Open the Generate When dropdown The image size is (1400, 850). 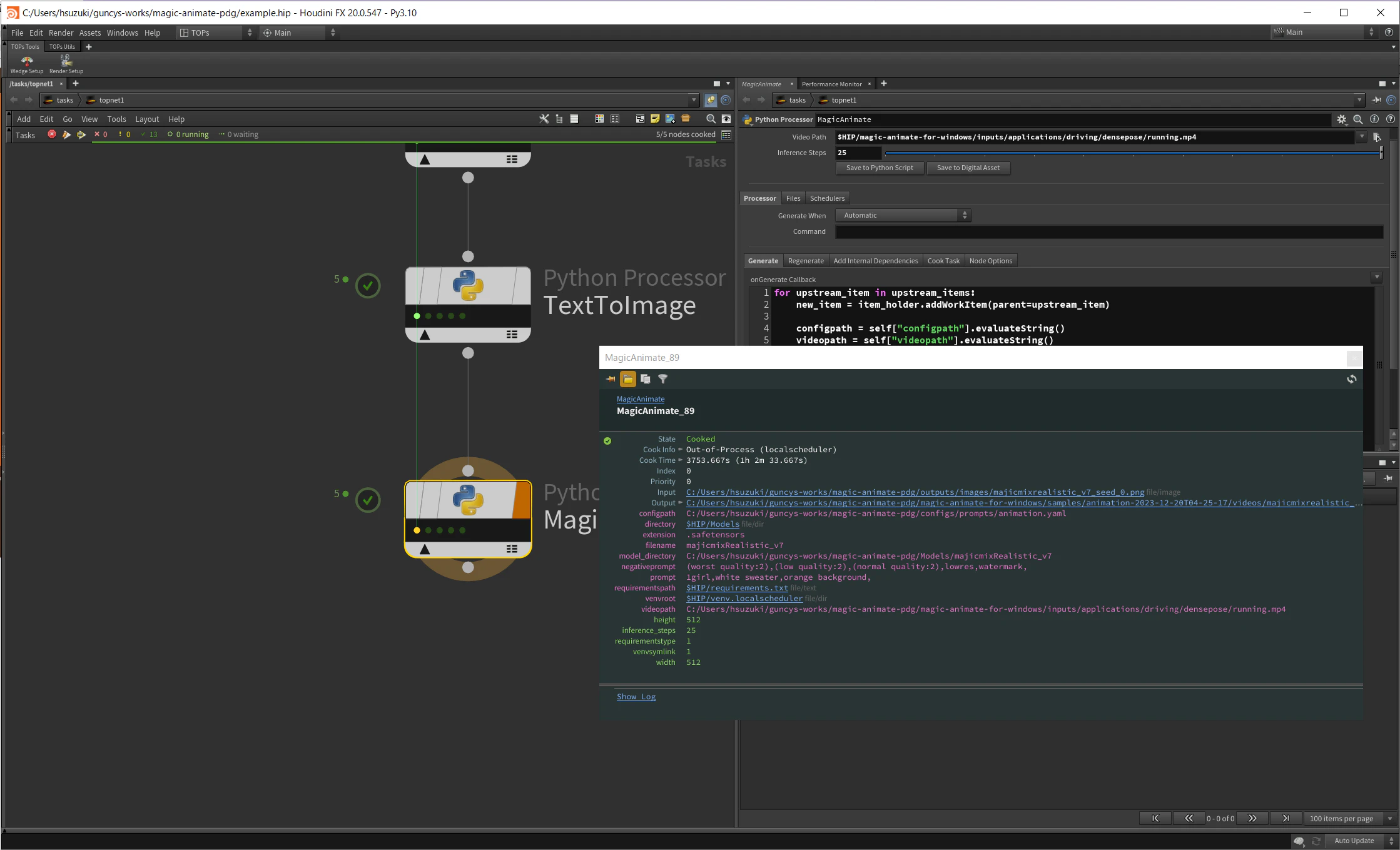click(x=903, y=215)
